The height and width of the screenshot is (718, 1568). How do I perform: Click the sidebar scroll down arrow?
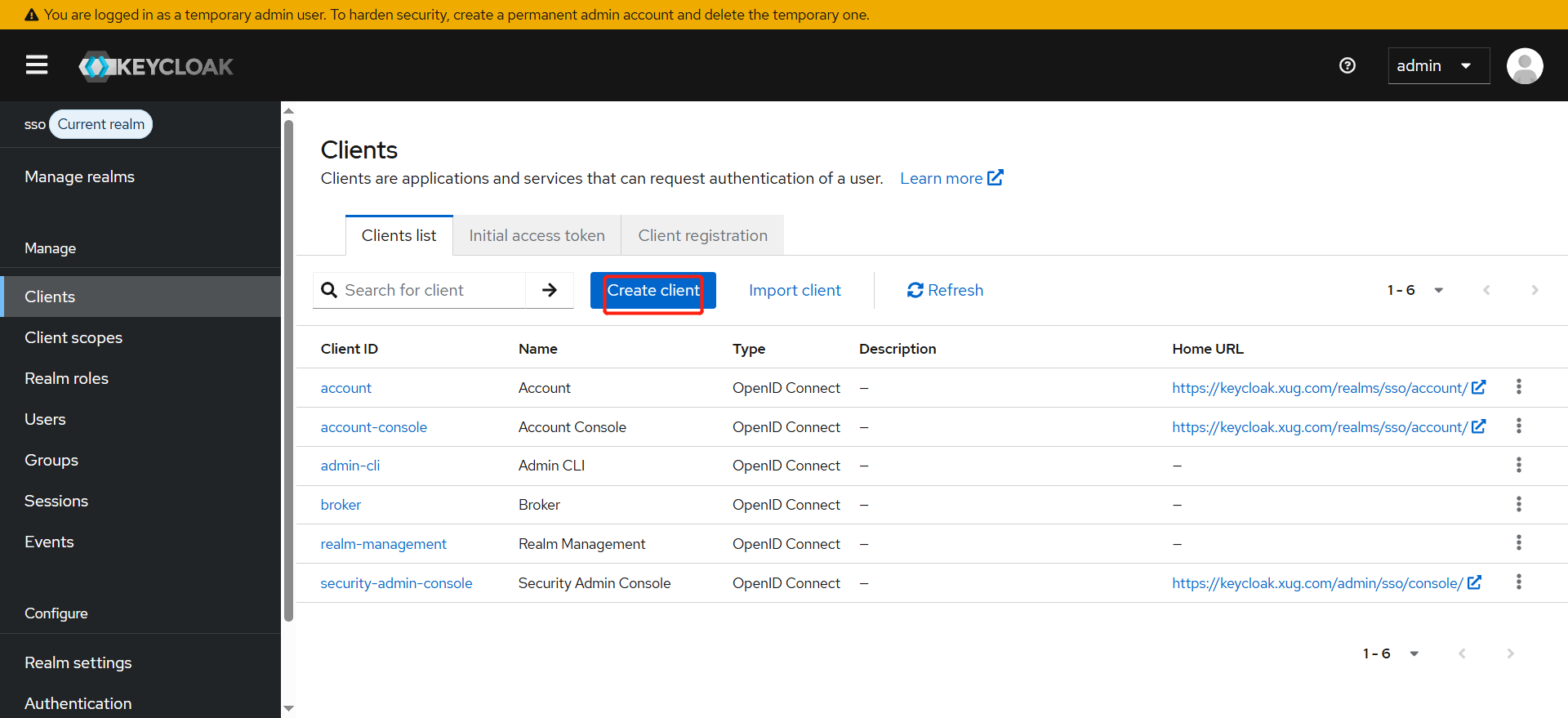tap(288, 708)
